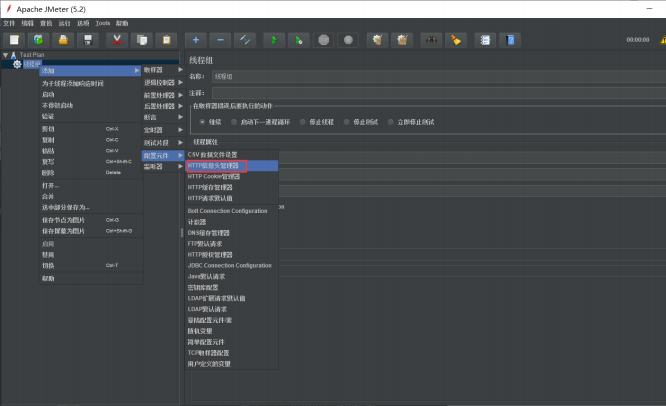Select 启动下一进程循环 radio button

coord(234,122)
